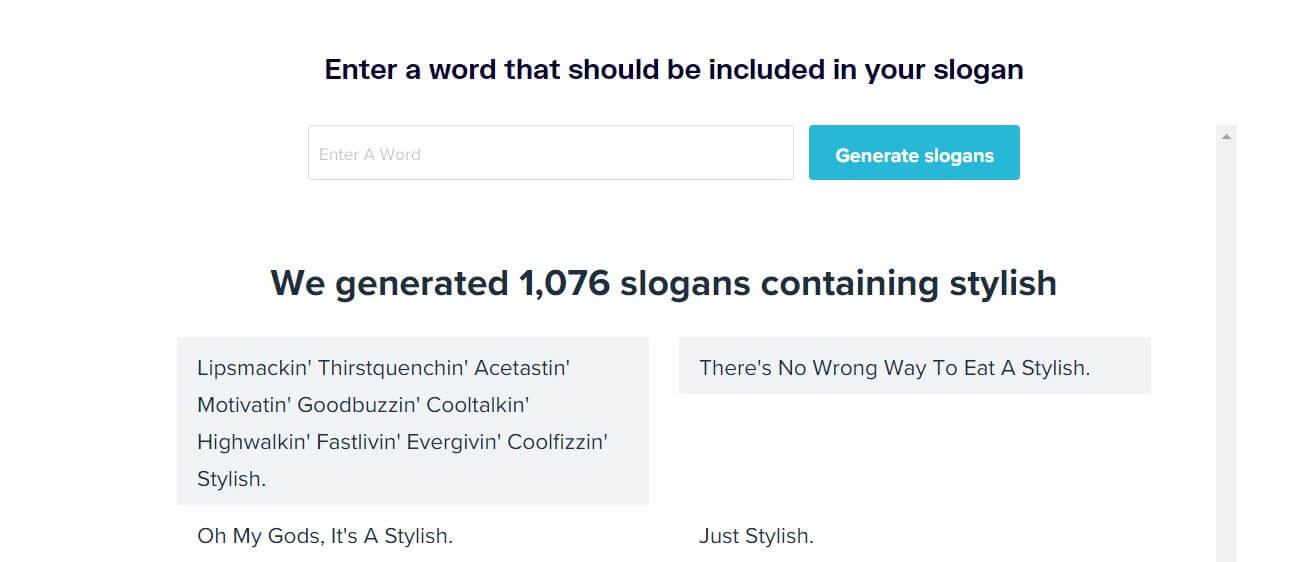Click the scrollbar up arrow
The image size is (1308, 562).
(x=1226, y=135)
